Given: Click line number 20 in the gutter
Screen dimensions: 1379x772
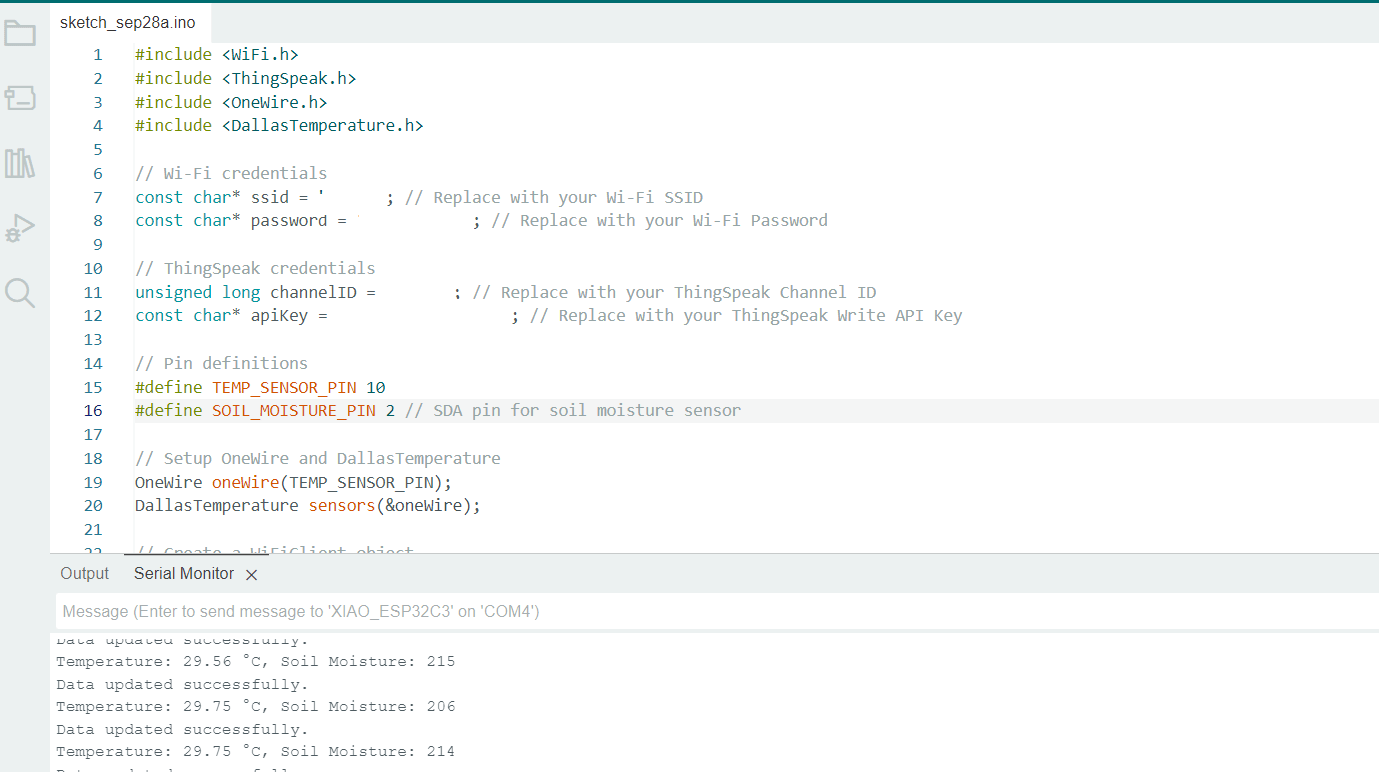Looking at the screenshot, I should (x=93, y=506).
